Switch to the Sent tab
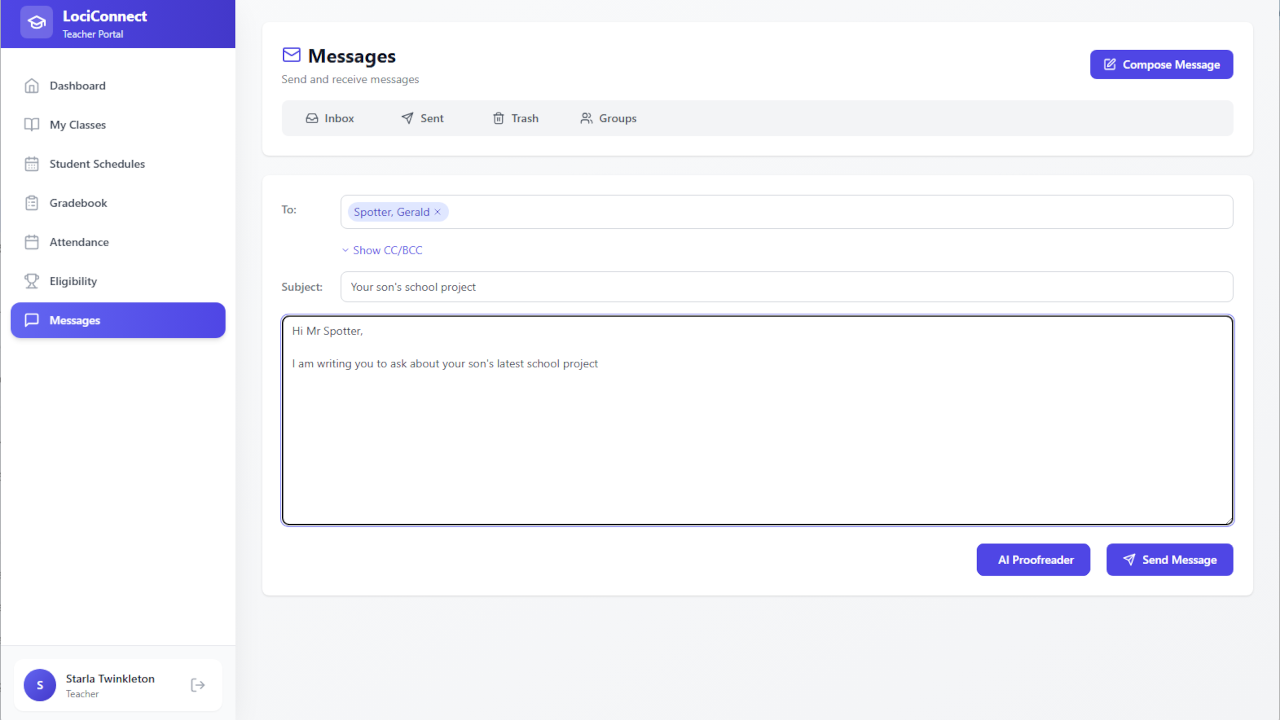The image size is (1280, 720). (x=422, y=118)
